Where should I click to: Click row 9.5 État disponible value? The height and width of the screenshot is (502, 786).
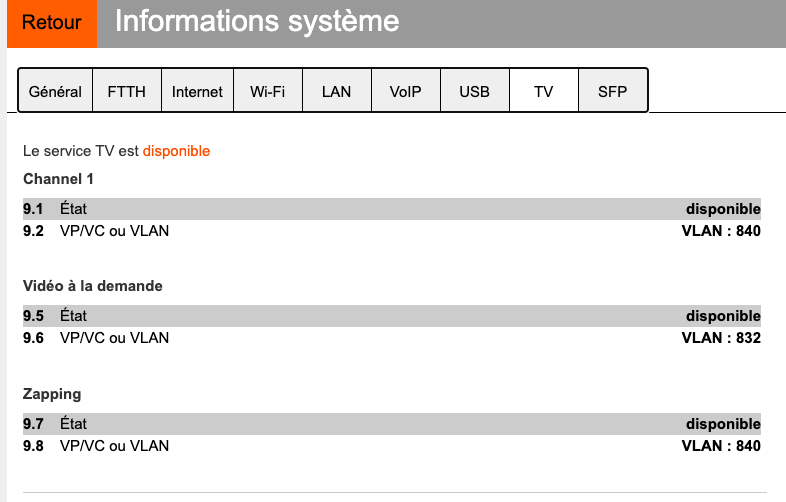[722, 316]
